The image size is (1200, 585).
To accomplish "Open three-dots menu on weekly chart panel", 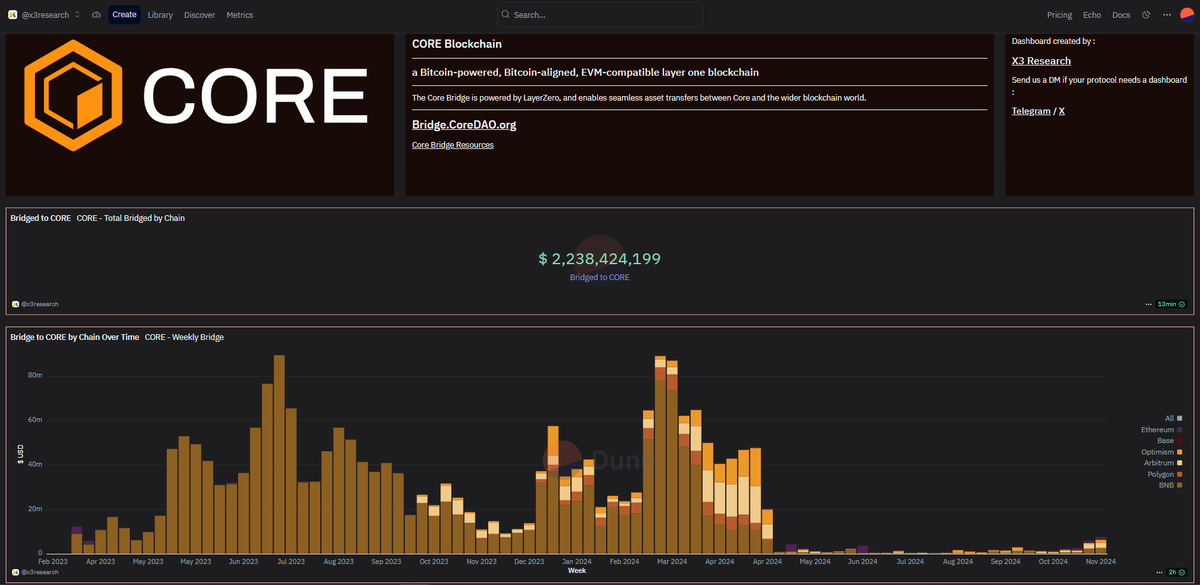I will 1158,572.
